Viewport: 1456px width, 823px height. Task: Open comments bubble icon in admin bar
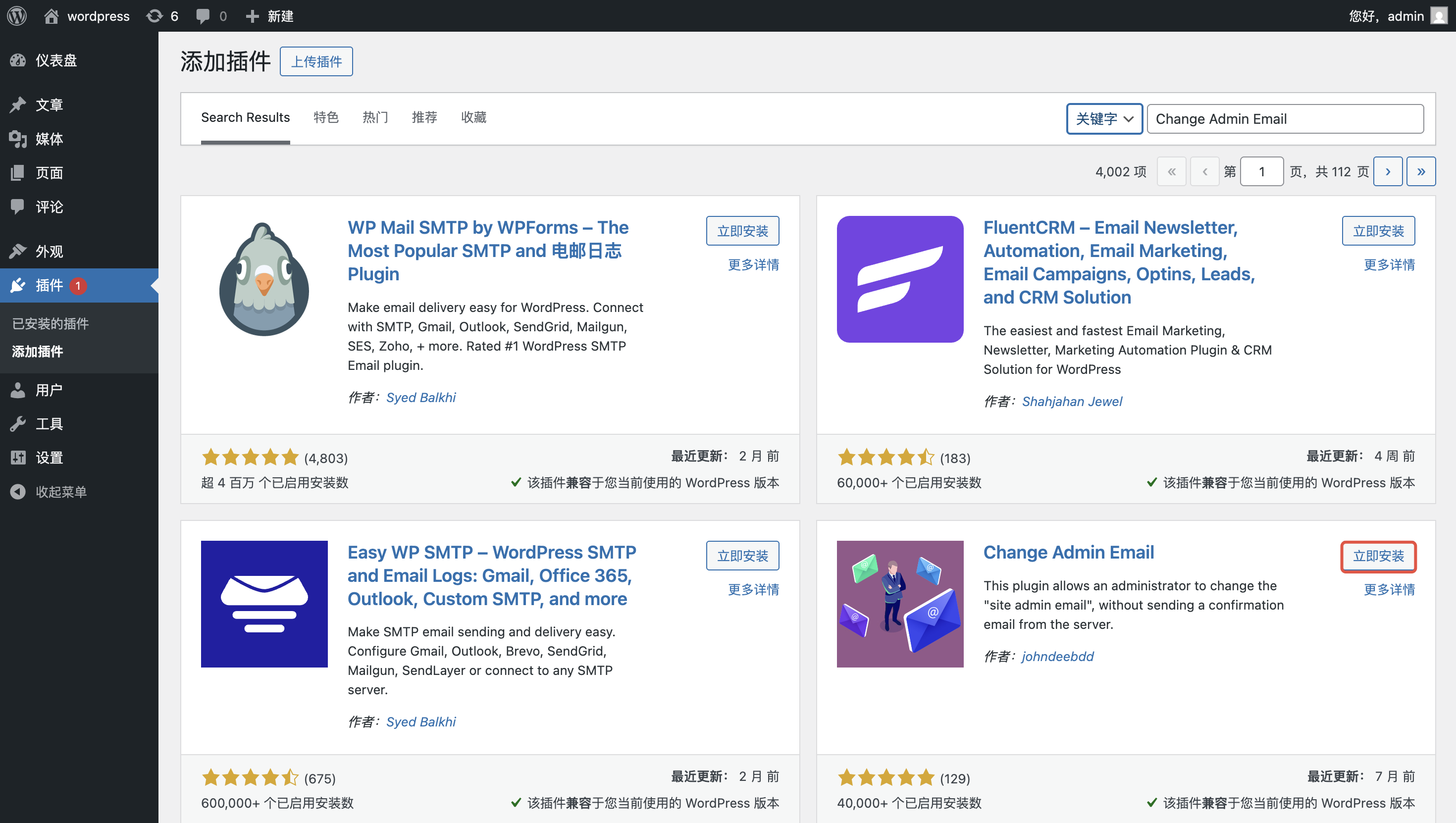pyautogui.click(x=203, y=16)
